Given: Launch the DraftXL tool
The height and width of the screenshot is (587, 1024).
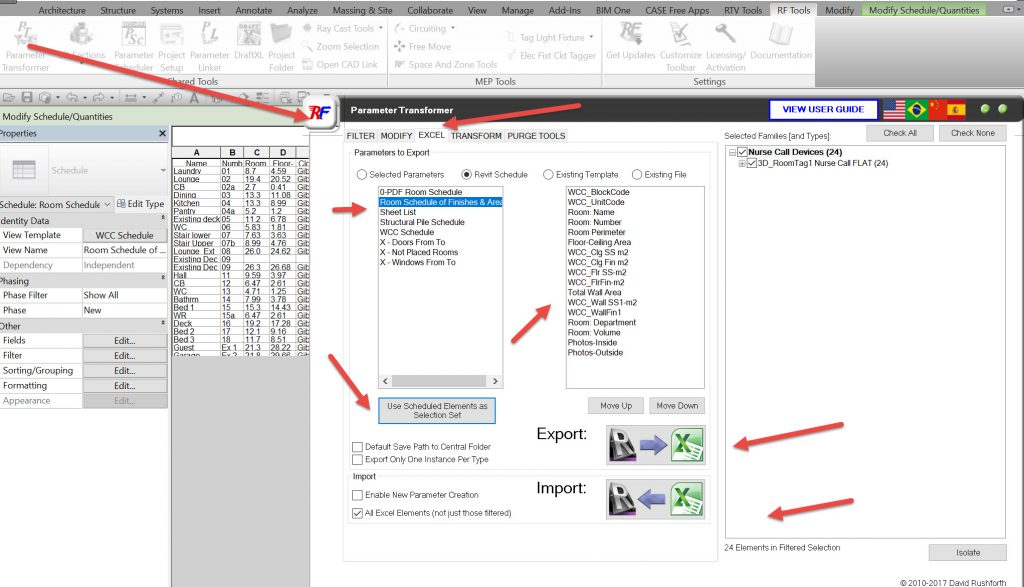Looking at the screenshot, I should coord(249,36).
